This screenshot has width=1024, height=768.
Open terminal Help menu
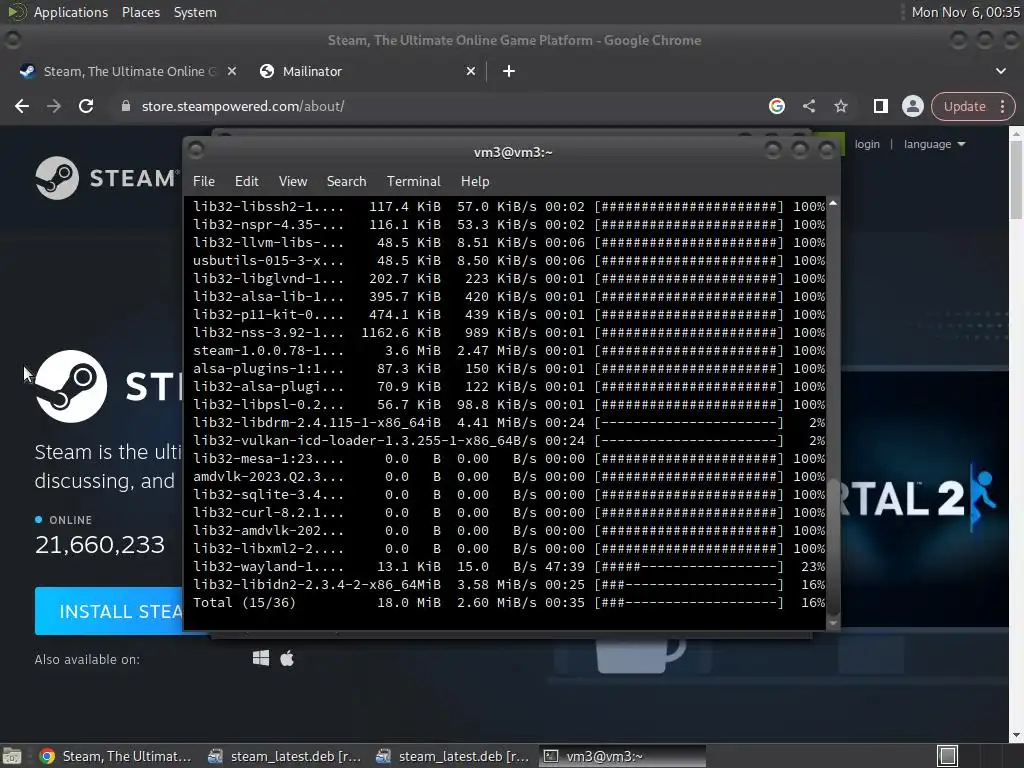pyautogui.click(x=475, y=182)
